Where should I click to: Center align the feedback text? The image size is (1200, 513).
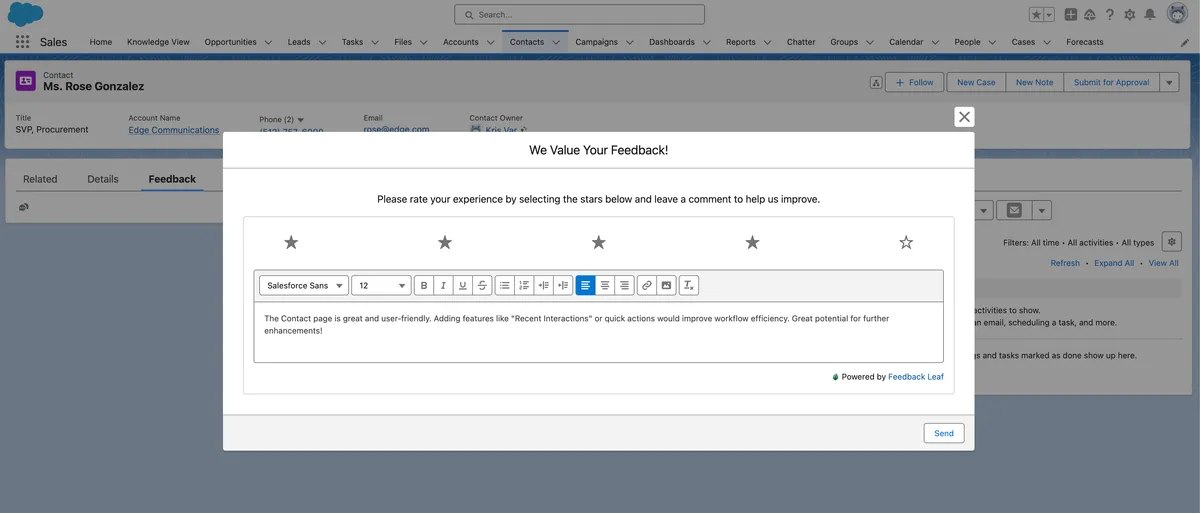tap(605, 285)
